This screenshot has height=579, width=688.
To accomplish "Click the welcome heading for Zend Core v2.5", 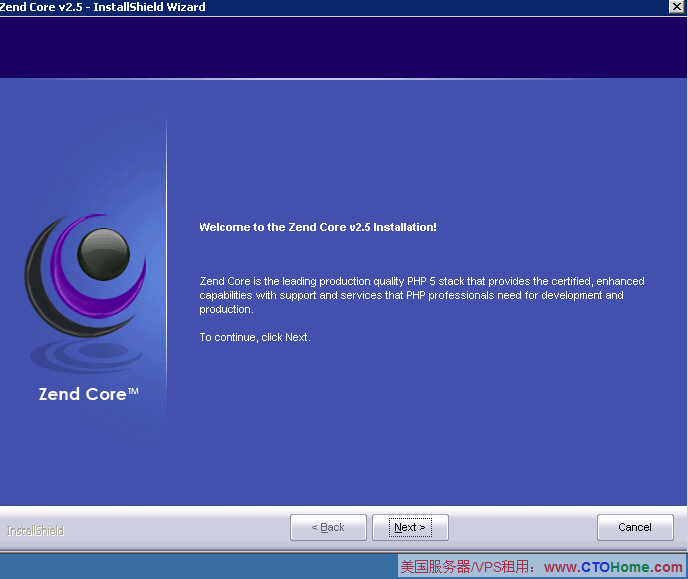I will (318, 227).
